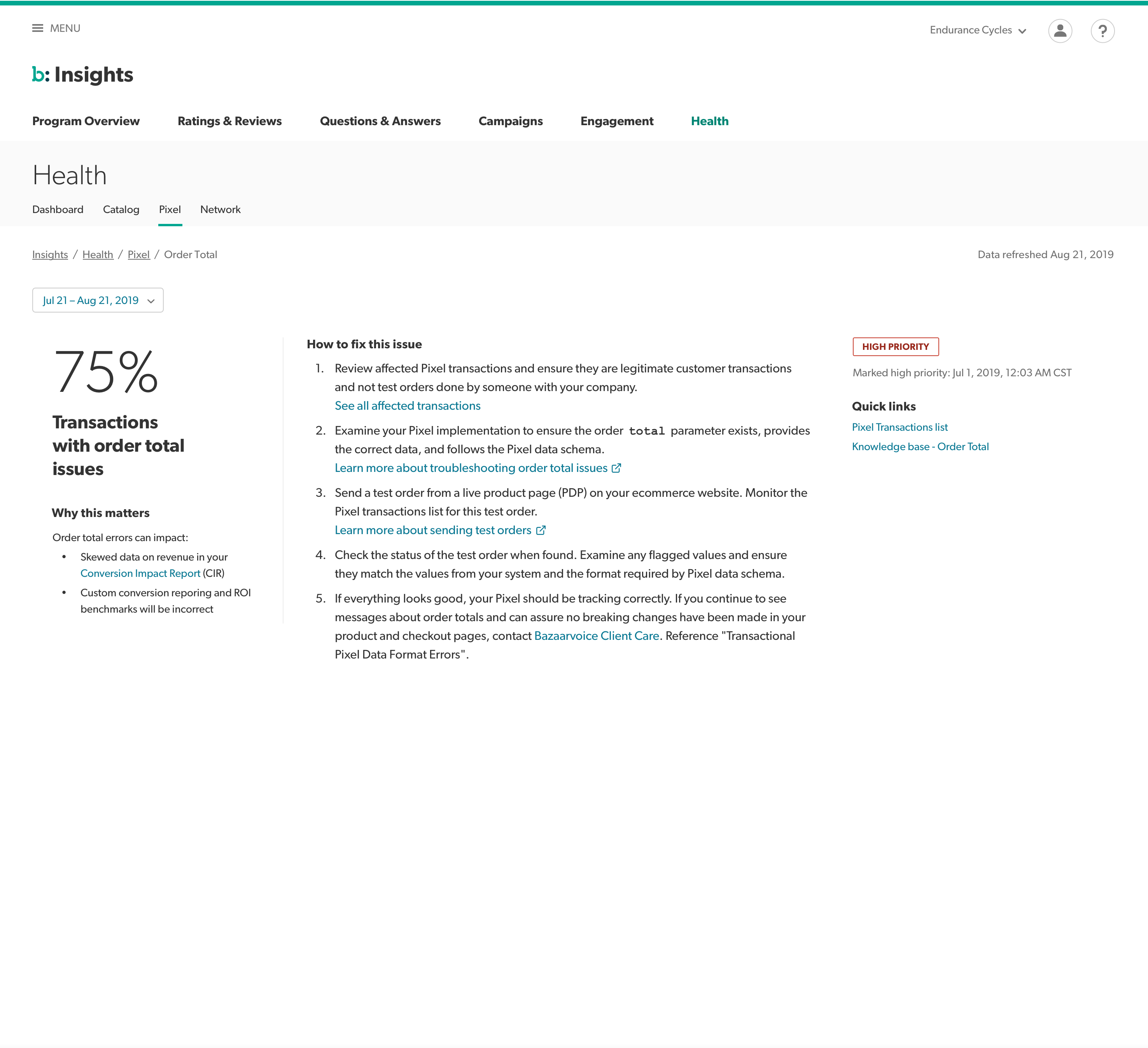Go to the Network sub-tab
The image size is (1148, 1048).
click(x=220, y=210)
